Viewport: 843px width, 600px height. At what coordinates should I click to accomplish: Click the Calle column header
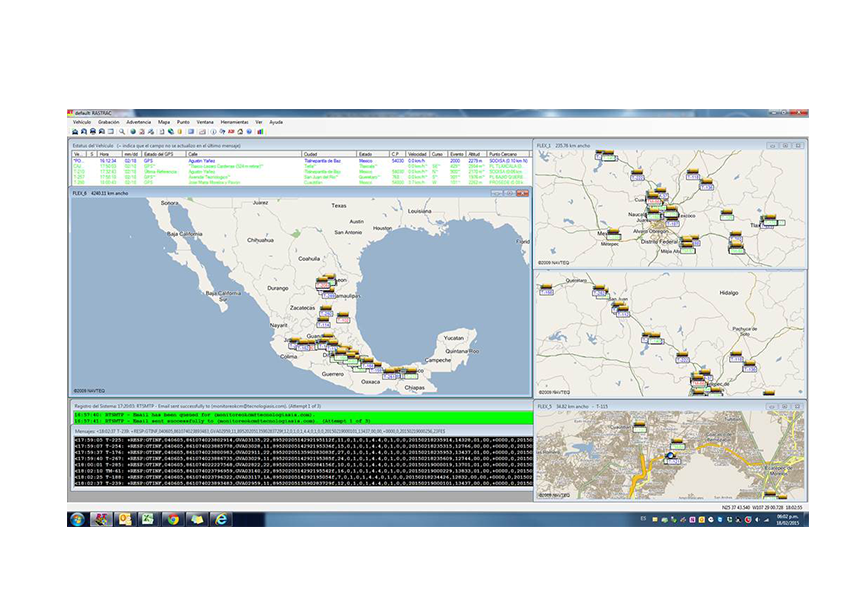(244, 154)
